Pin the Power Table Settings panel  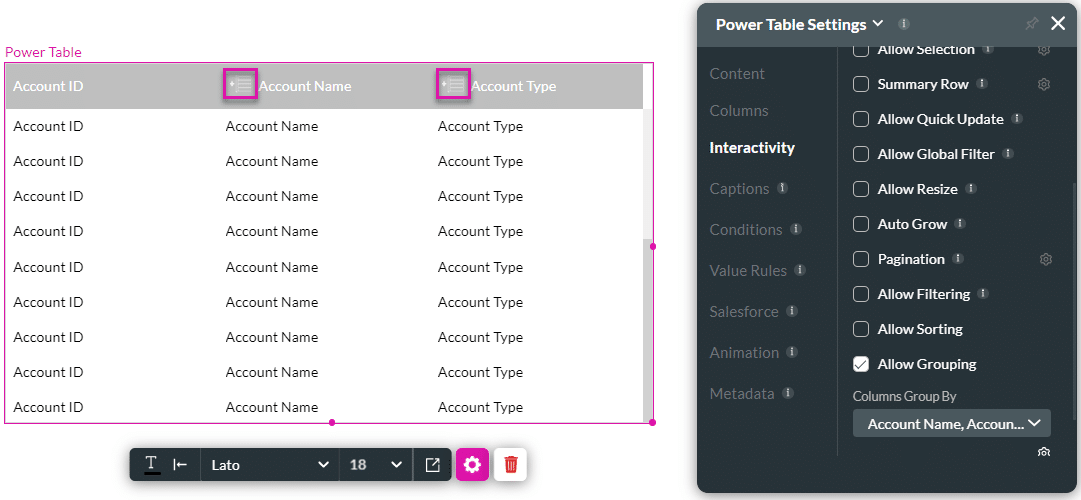[1031, 24]
